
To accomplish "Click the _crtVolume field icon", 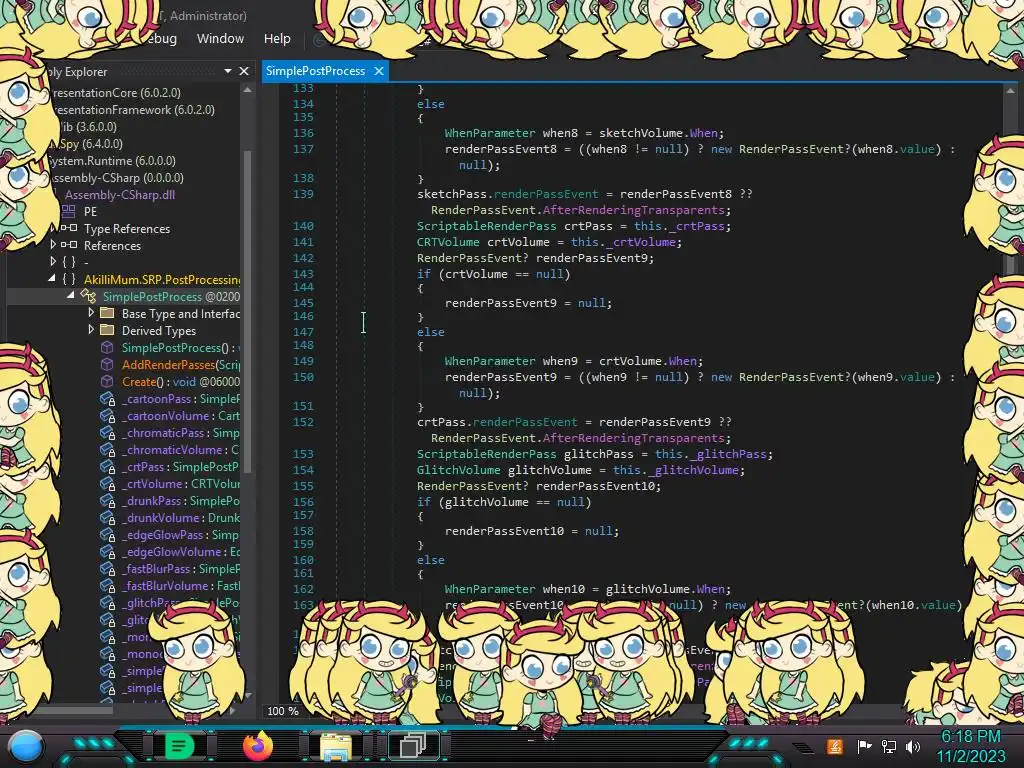I will click(108, 484).
